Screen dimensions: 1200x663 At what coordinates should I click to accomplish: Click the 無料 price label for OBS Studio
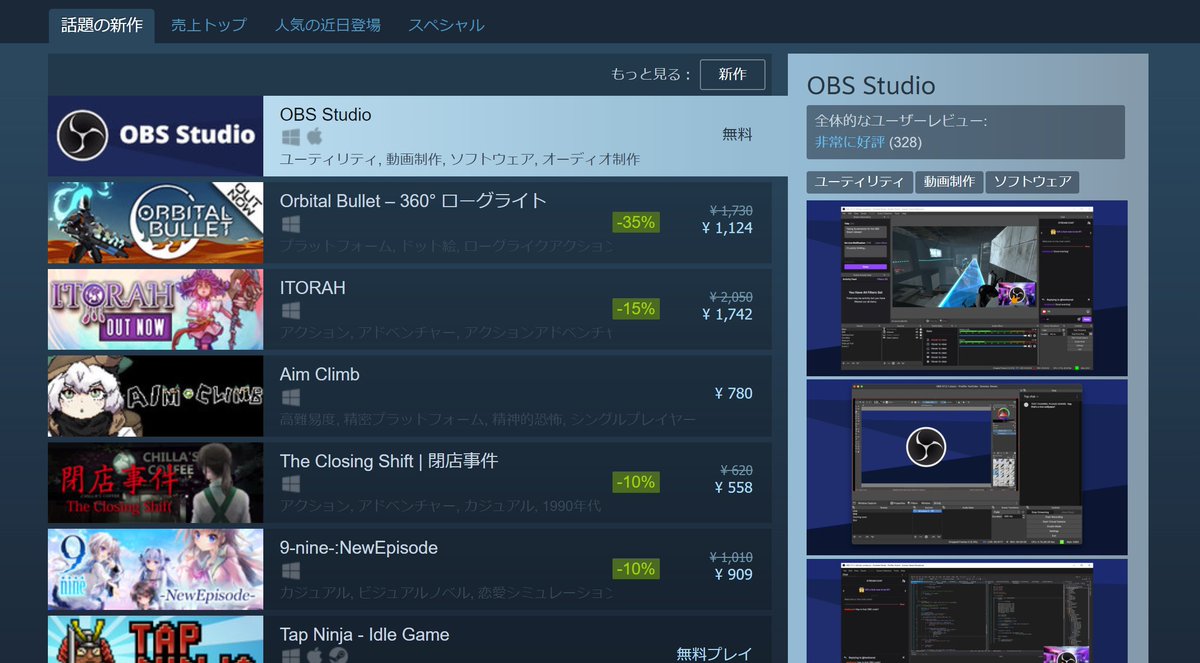737,134
